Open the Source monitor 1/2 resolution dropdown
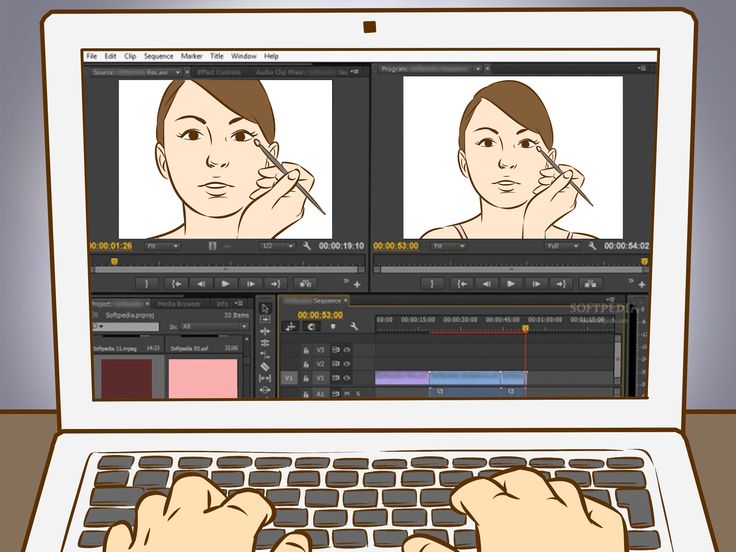736x552 pixels. [x=277, y=245]
